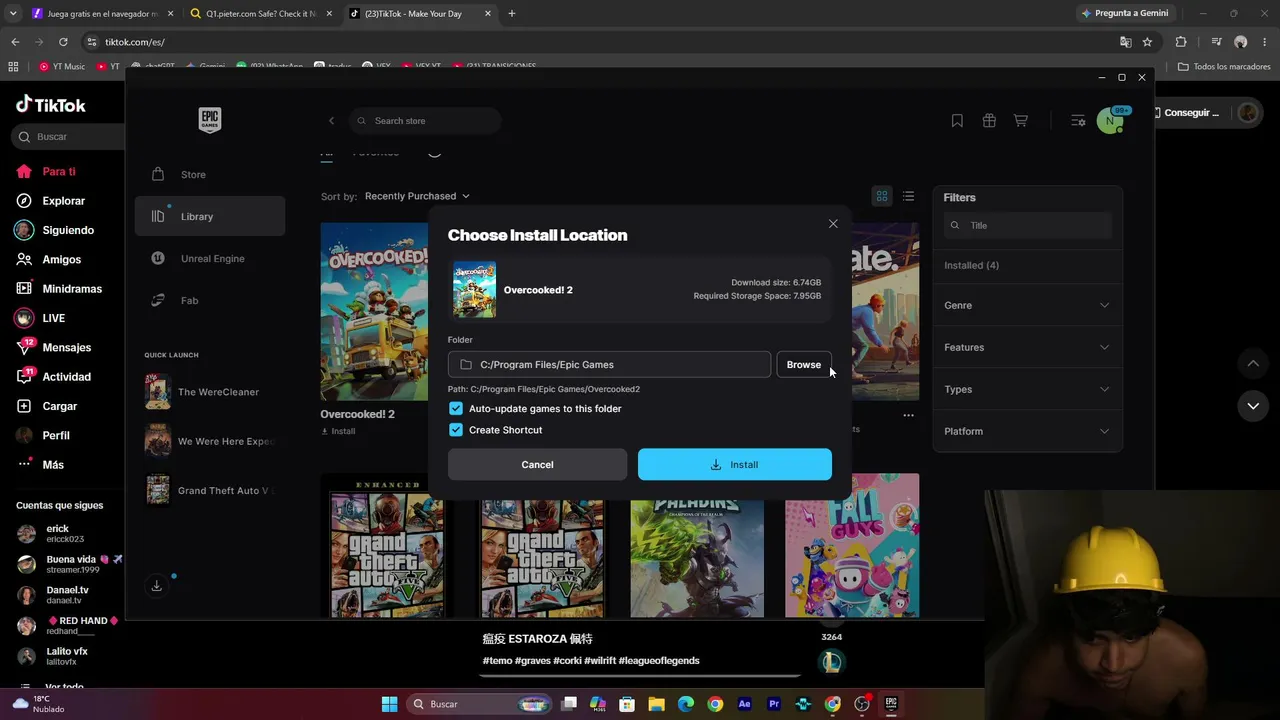Click Cancel in the install dialog
The image size is (1280, 720).
tap(537, 464)
